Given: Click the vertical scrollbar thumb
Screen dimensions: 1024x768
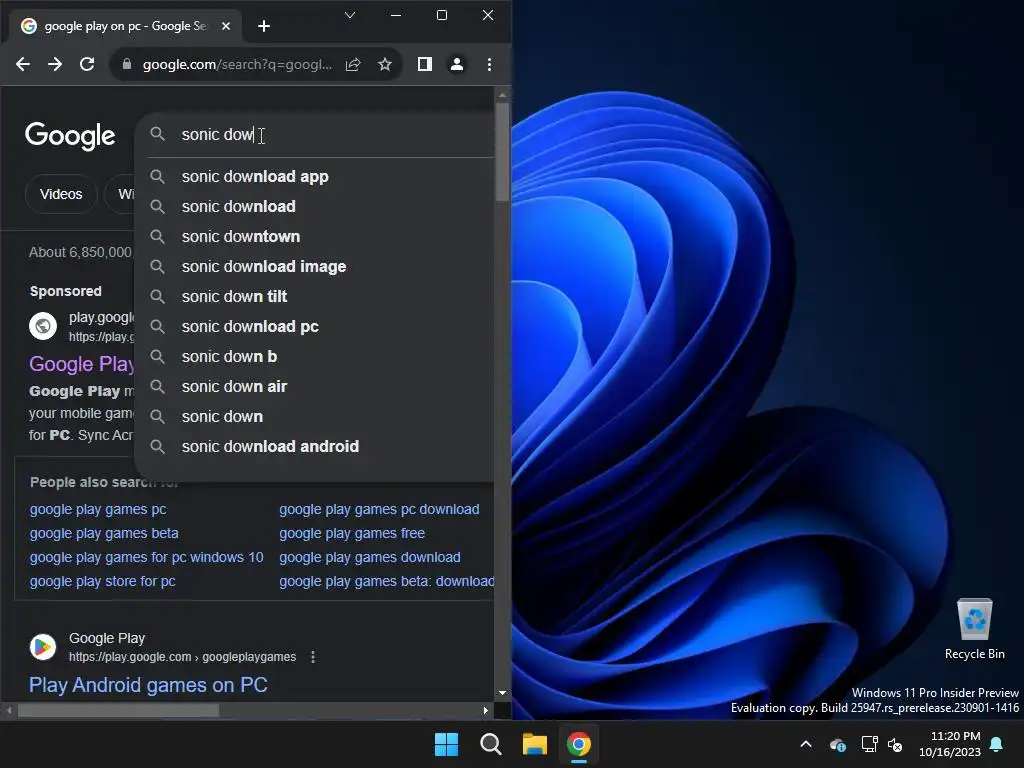Looking at the screenshot, I should (x=502, y=152).
